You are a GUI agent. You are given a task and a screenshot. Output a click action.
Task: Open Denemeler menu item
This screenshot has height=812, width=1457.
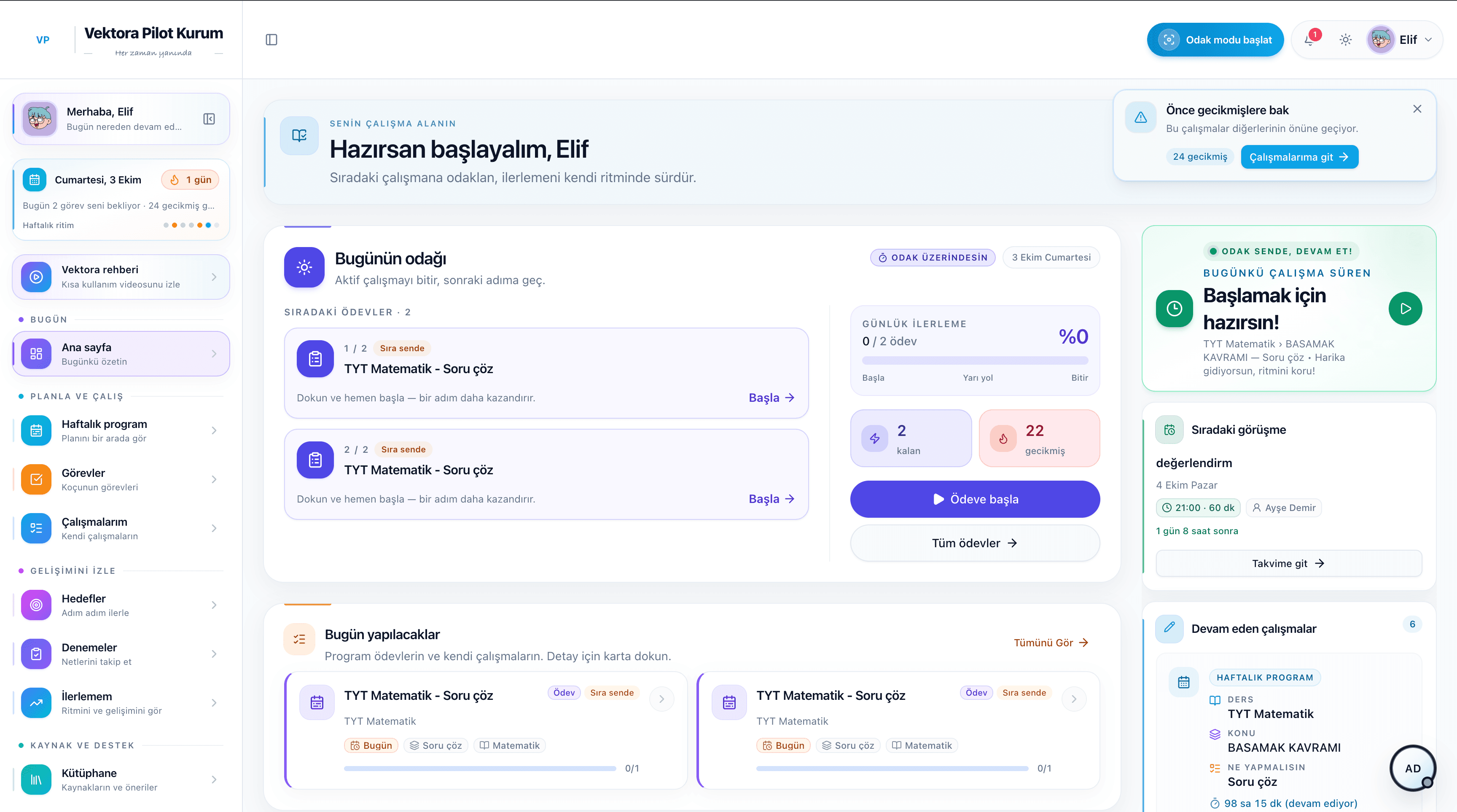(121, 653)
